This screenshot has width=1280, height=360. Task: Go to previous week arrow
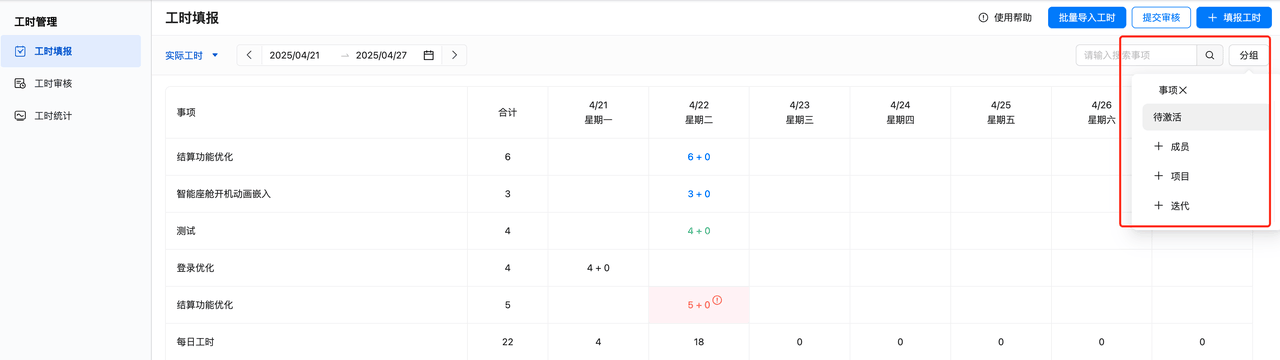[249, 55]
